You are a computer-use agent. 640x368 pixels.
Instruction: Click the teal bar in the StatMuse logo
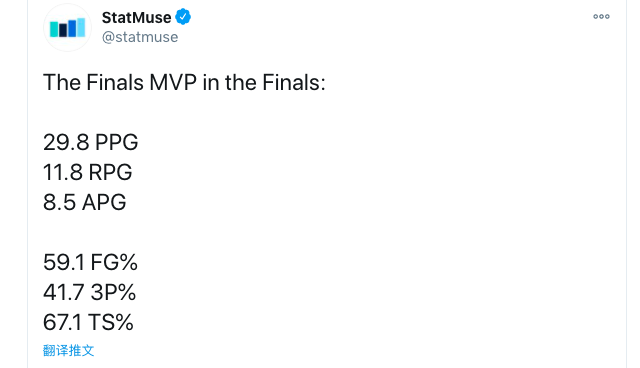tap(54, 29)
